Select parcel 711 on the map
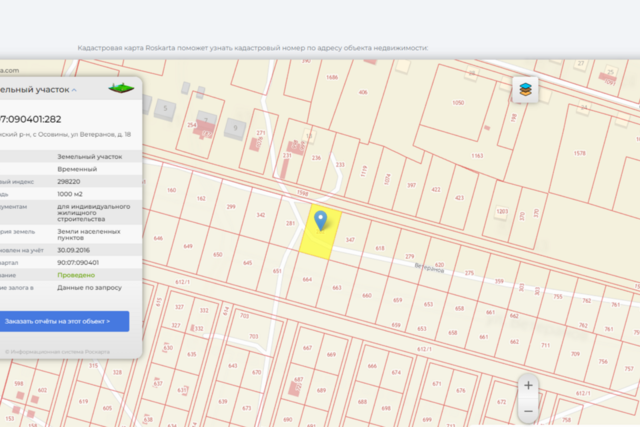640x427 pixels. (x=545, y=345)
